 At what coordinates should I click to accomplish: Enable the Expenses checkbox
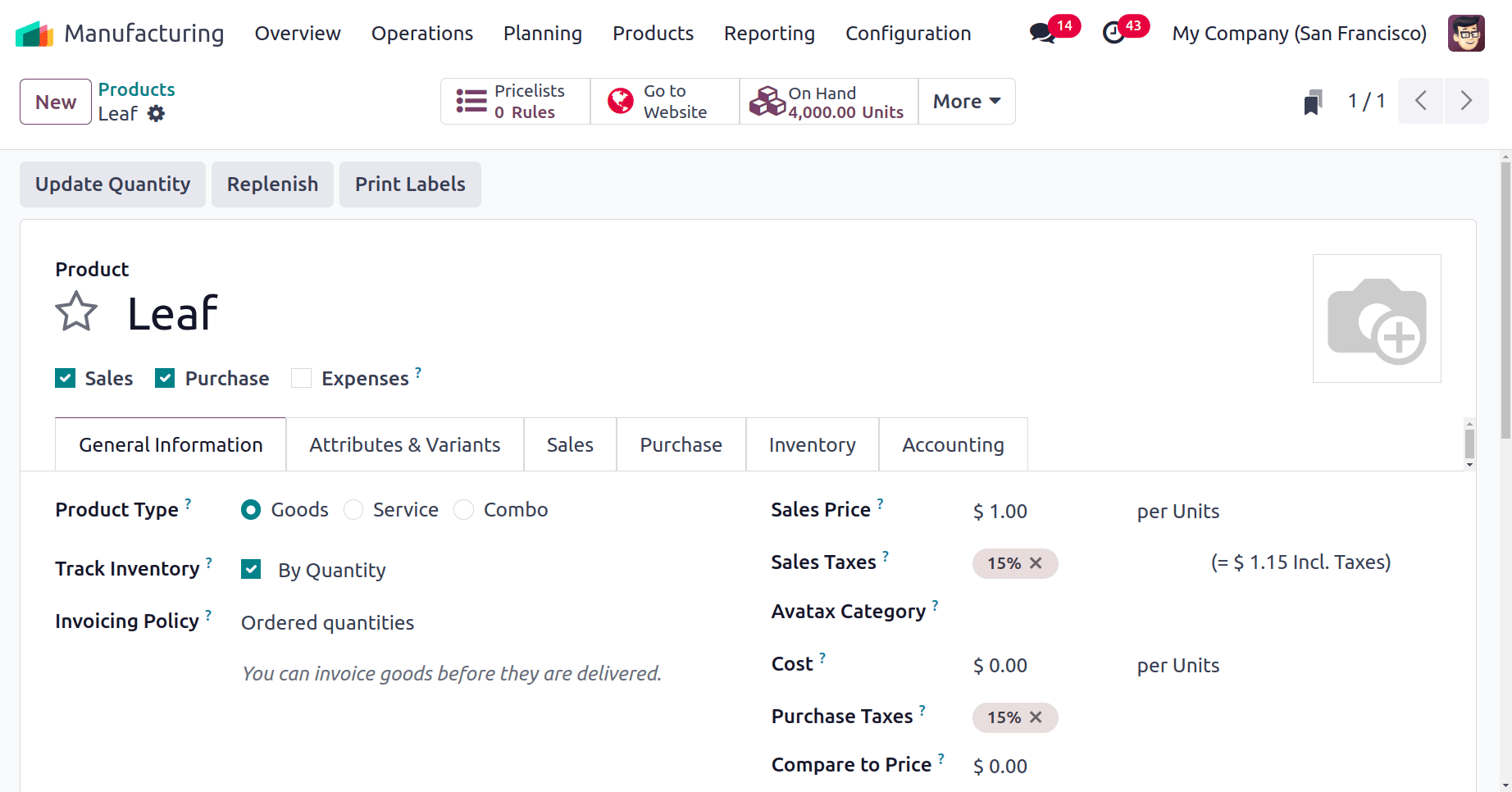point(301,378)
